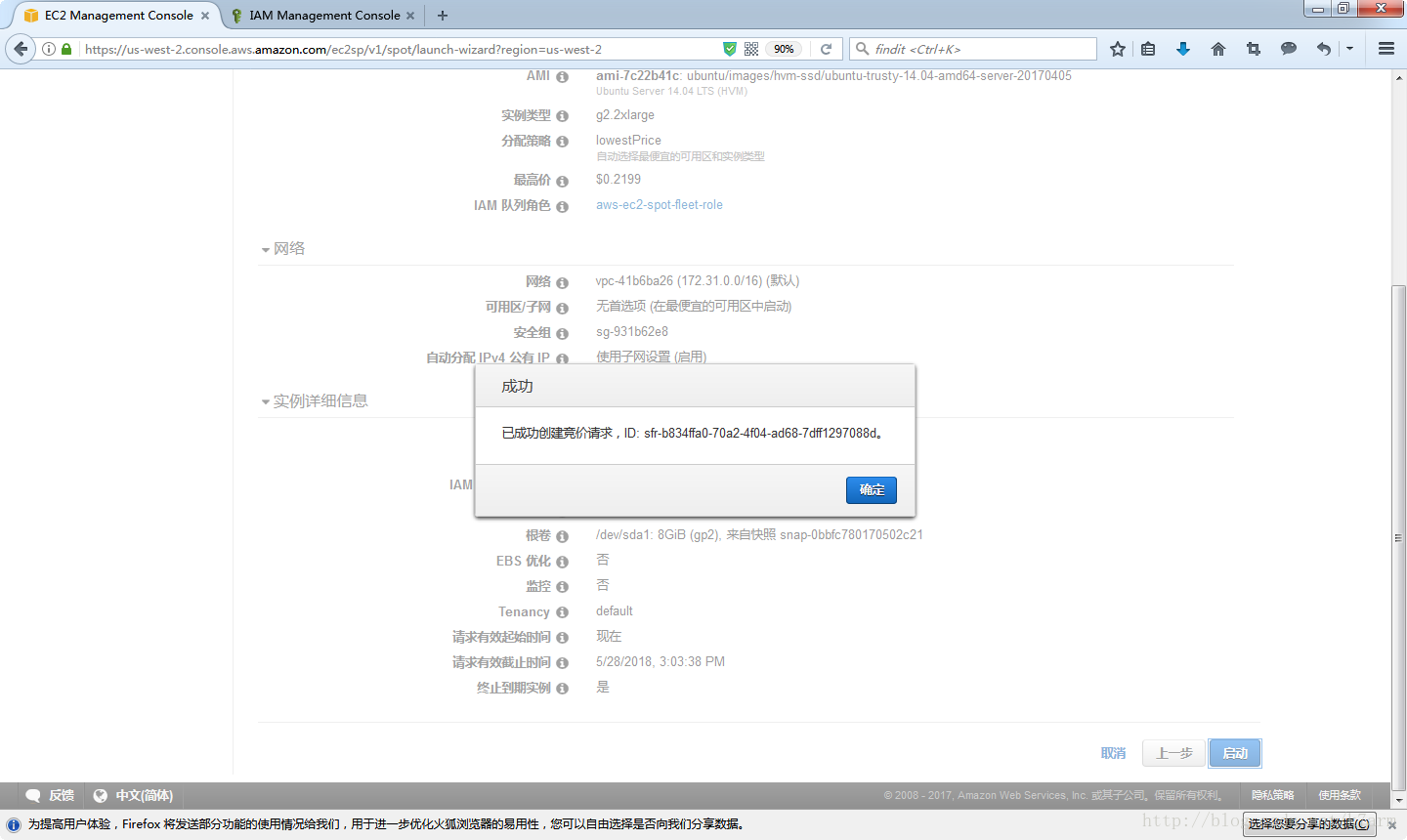Click info icon next to Tenancy
The width and height of the screenshot is (1407, 840).
pos(562,612)
